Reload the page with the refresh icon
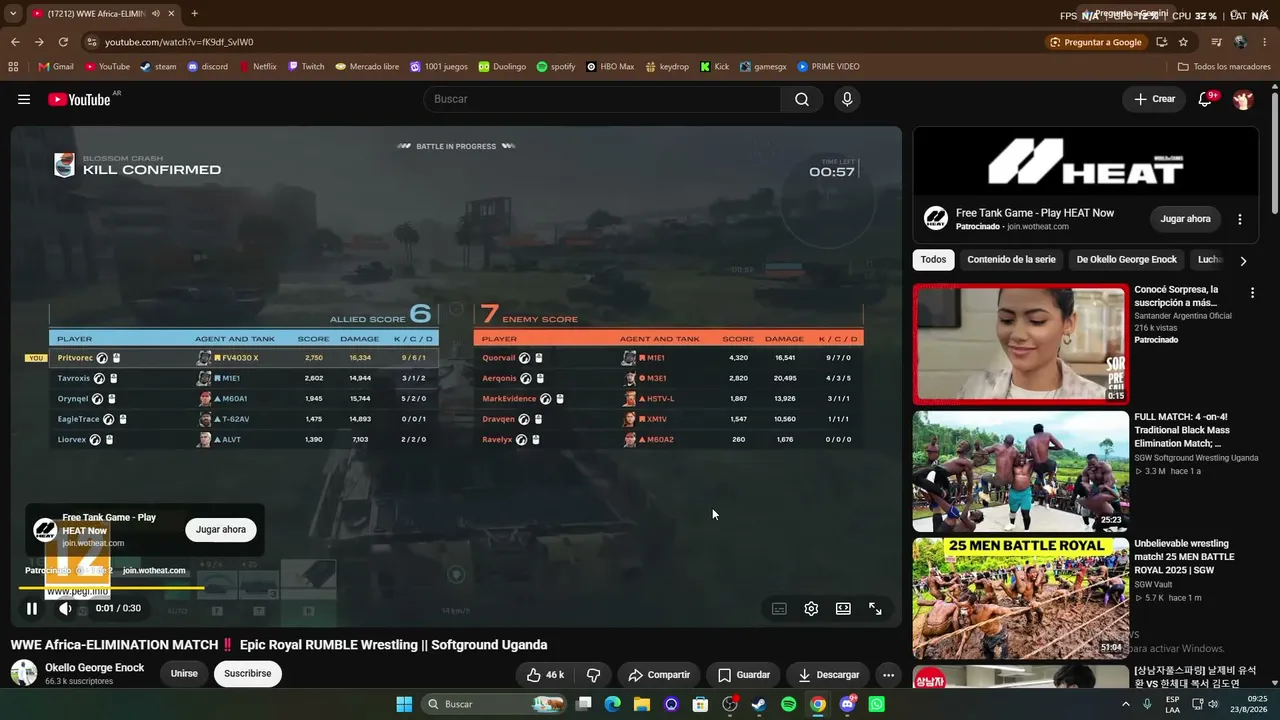Viewport: 1280px width, 720px height. (x=63, y=42)
